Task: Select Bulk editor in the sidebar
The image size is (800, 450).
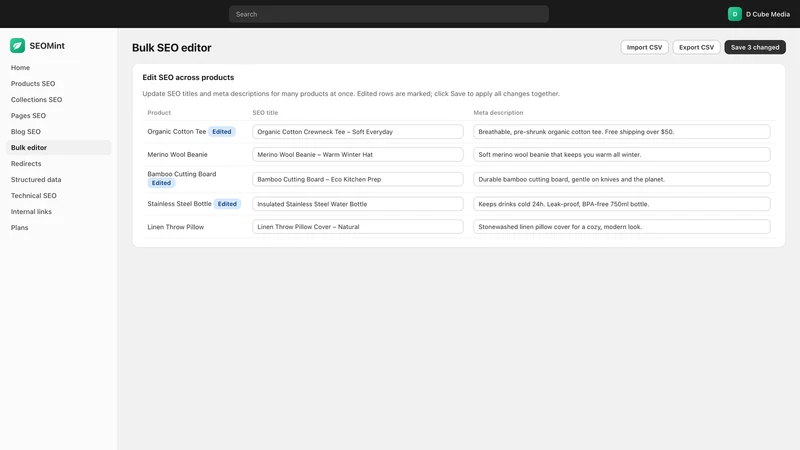Action: pyautogui.click(x=59, y=147)
